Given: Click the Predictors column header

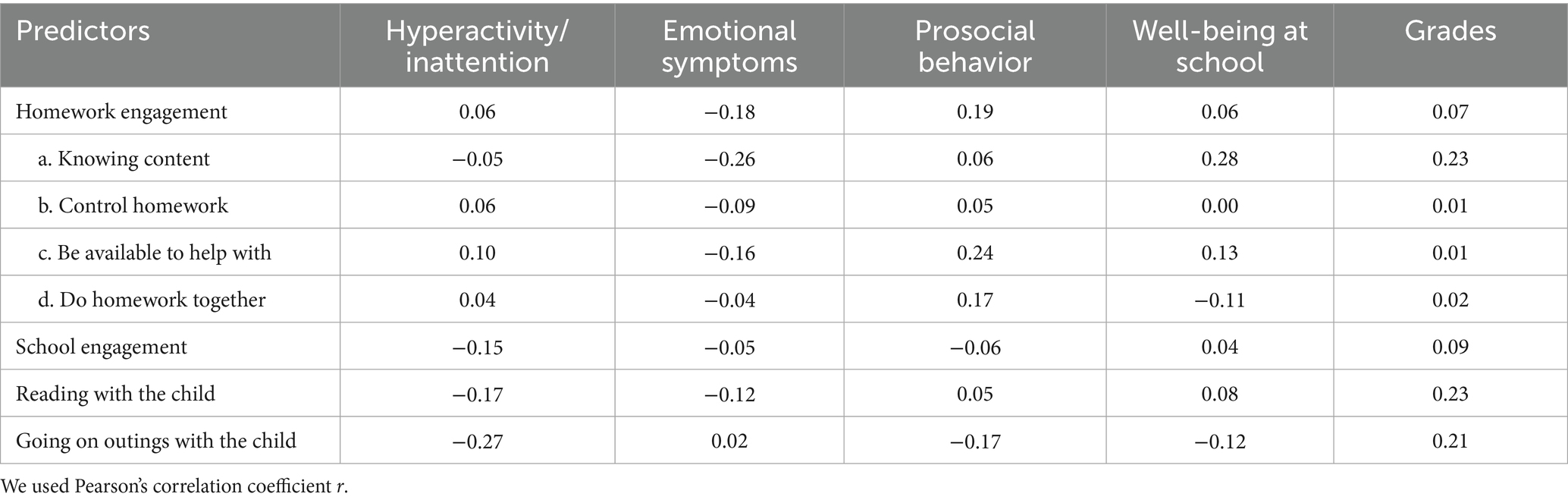Looking at the screenshot, I should pos(83,31).
